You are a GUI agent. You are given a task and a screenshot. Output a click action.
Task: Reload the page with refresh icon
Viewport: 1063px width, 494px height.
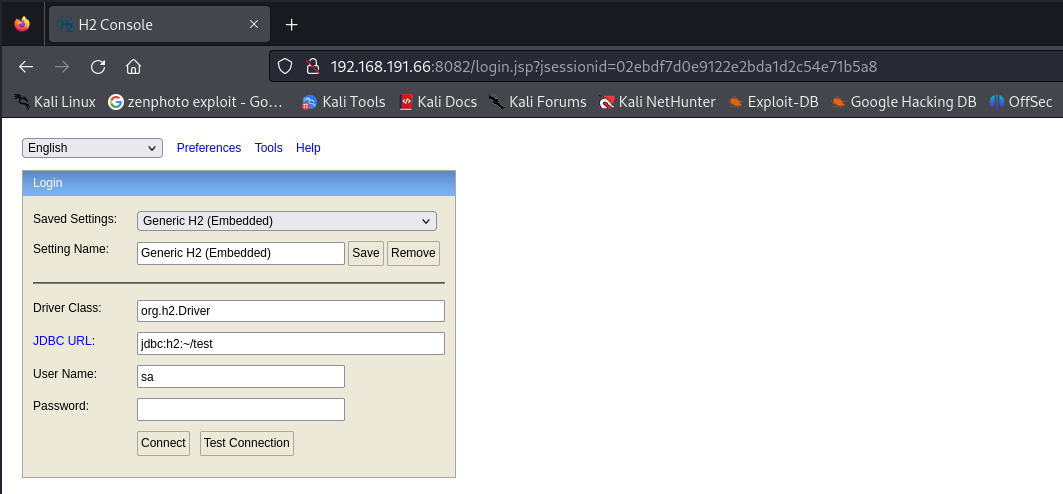click(98, 67)
